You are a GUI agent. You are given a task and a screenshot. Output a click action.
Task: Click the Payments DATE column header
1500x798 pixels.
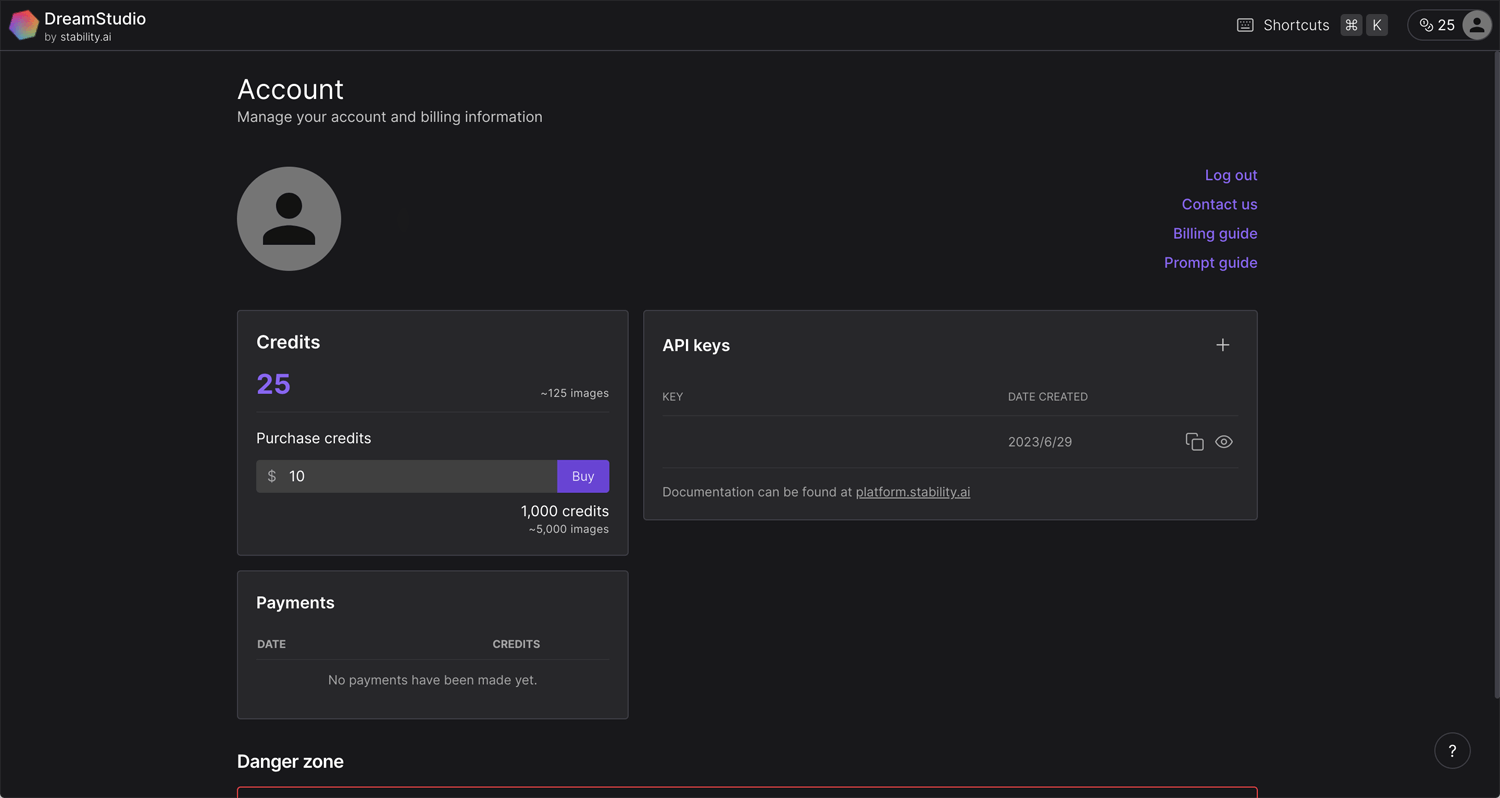pos(271,644)
